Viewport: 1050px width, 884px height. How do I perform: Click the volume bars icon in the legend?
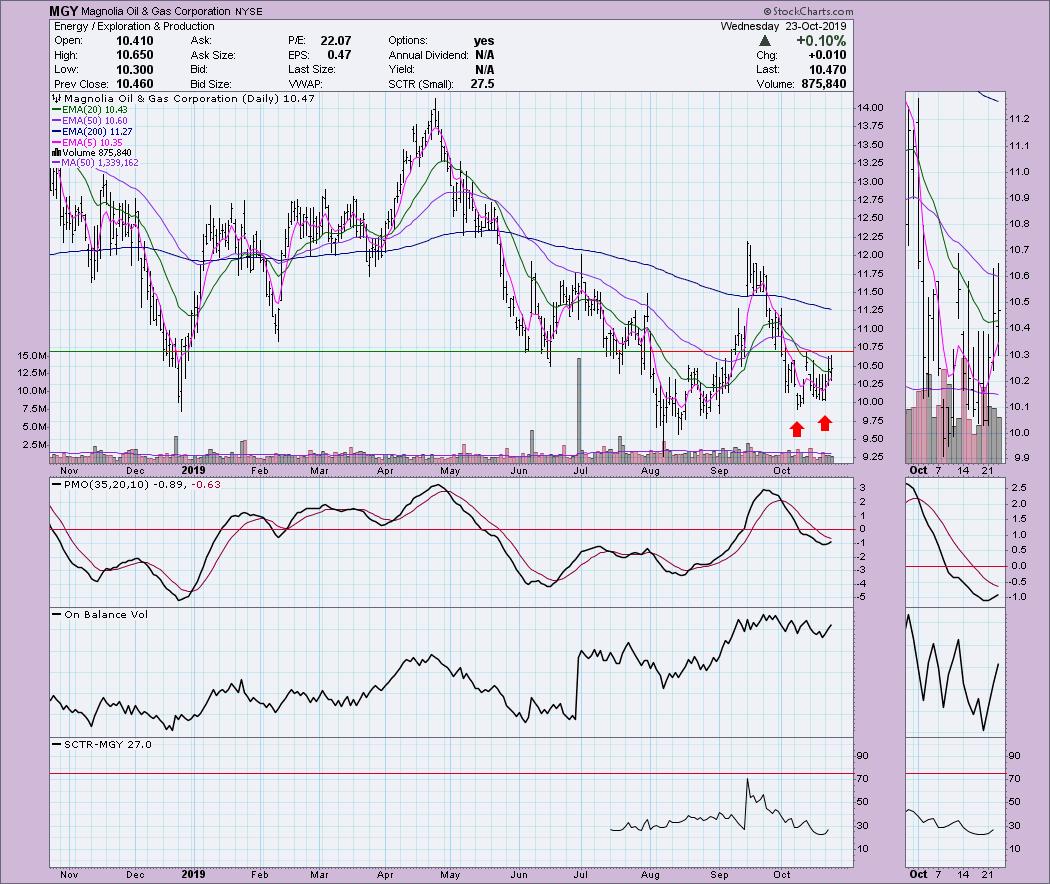(56, 153)
